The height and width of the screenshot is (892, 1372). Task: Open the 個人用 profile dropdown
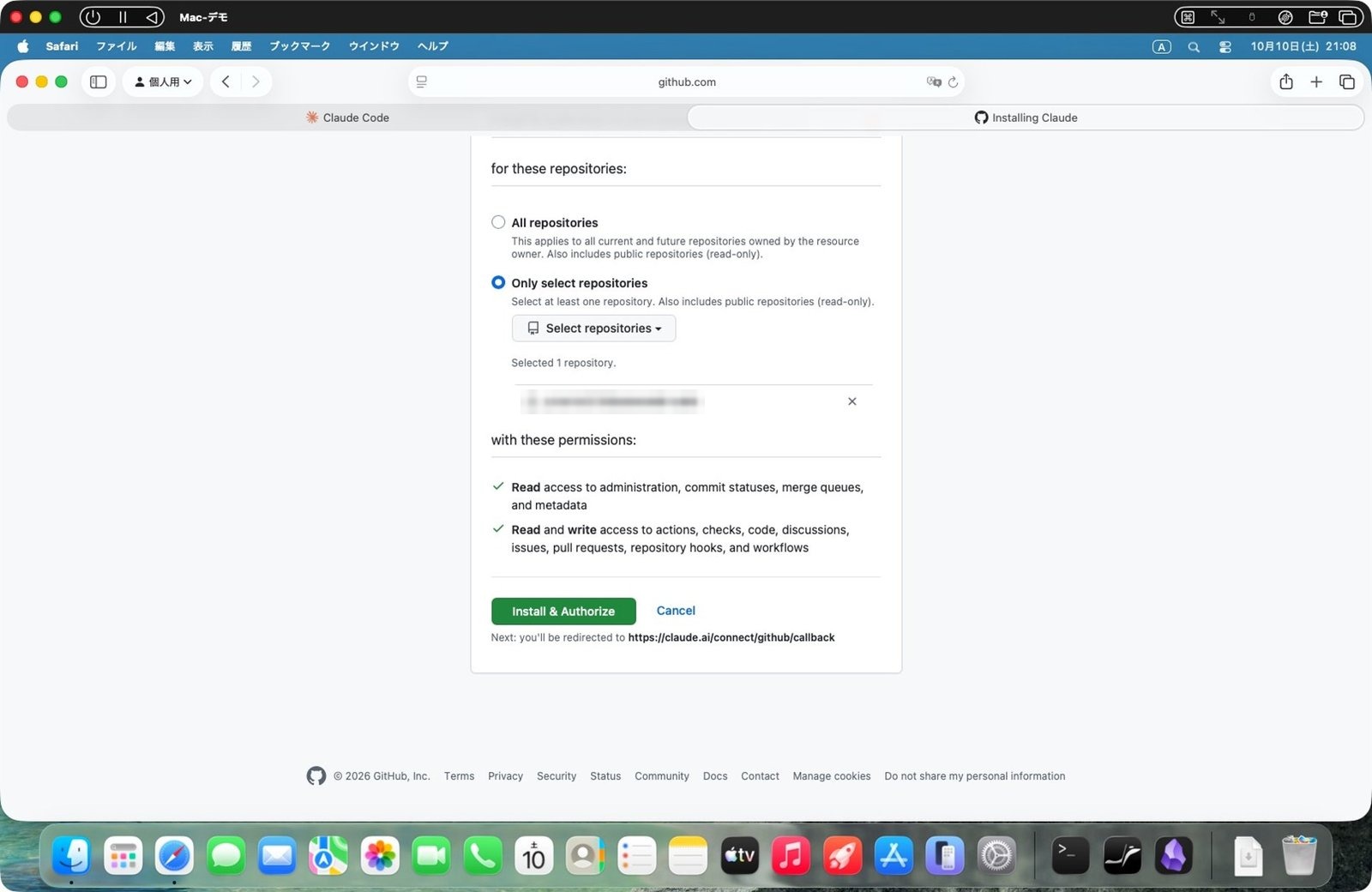163,81
